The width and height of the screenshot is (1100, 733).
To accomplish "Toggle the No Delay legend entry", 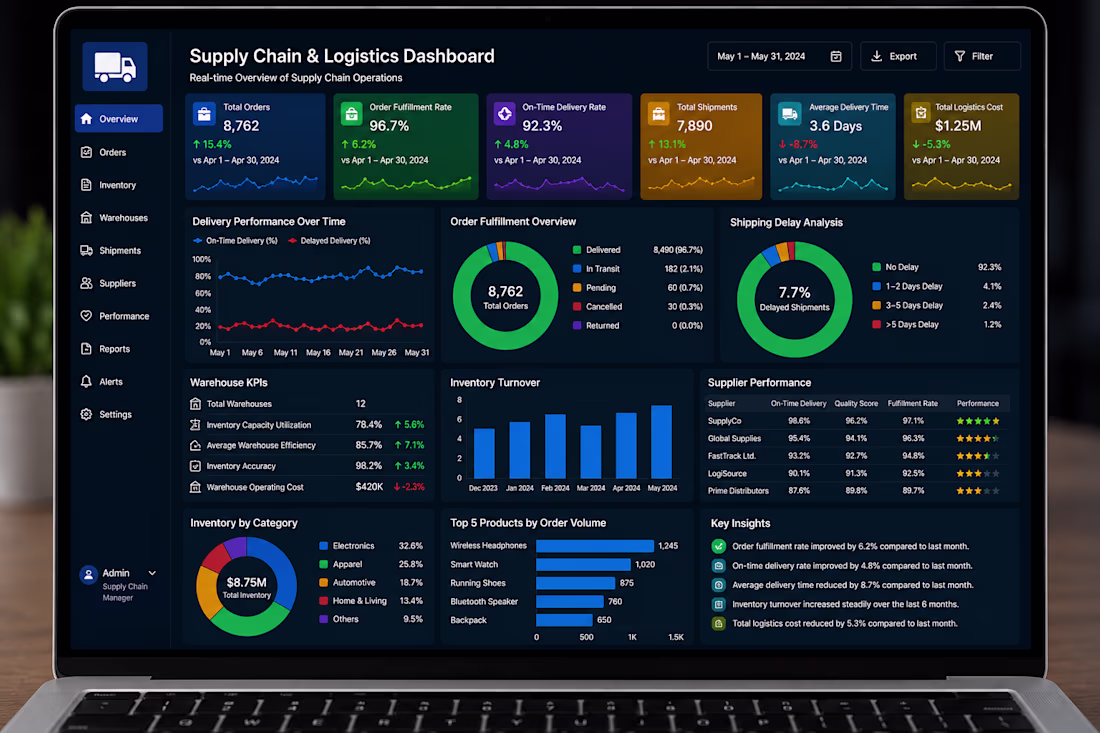I will tap(896, 267).
